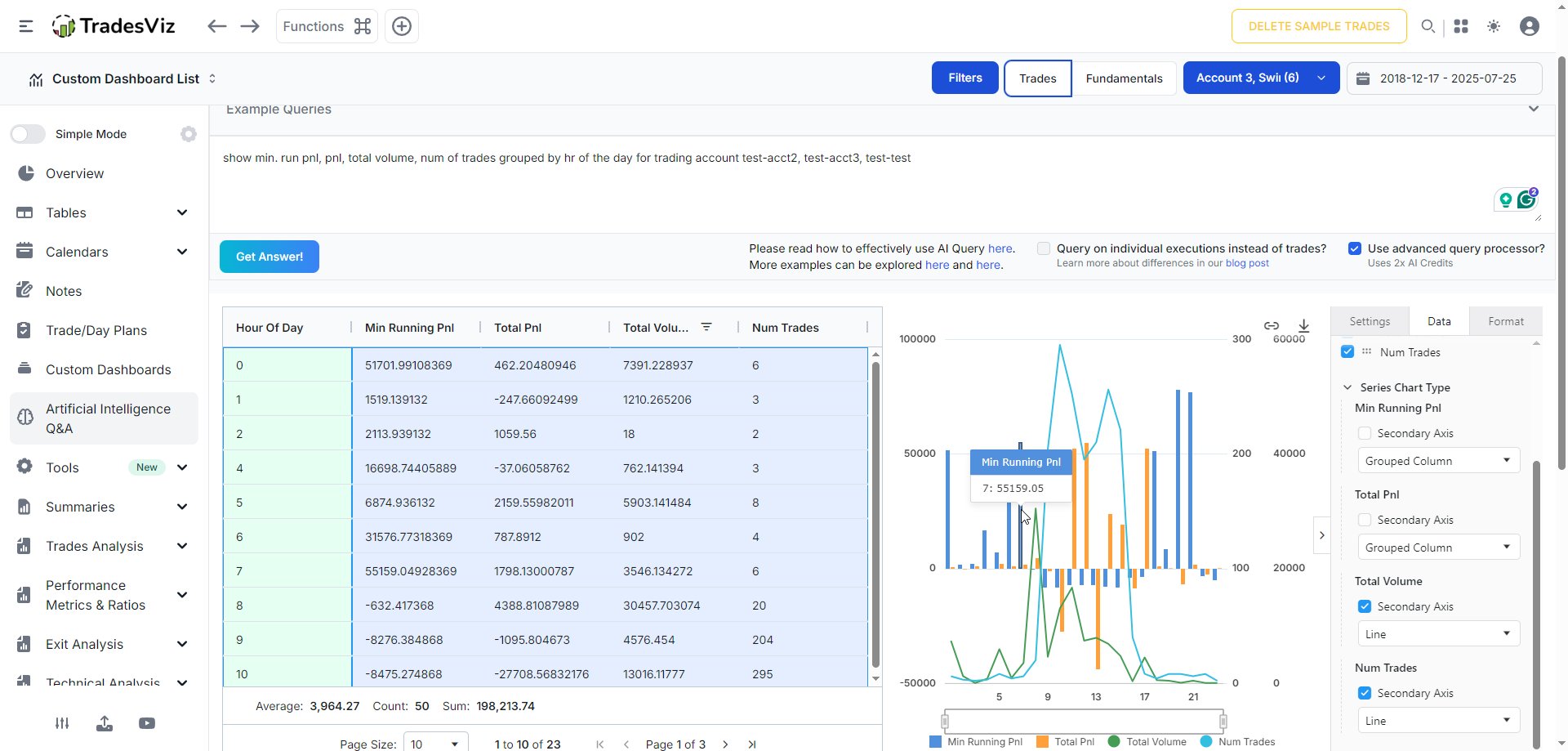
Task: Go forward with right arrow
Action: pos(250,26)
